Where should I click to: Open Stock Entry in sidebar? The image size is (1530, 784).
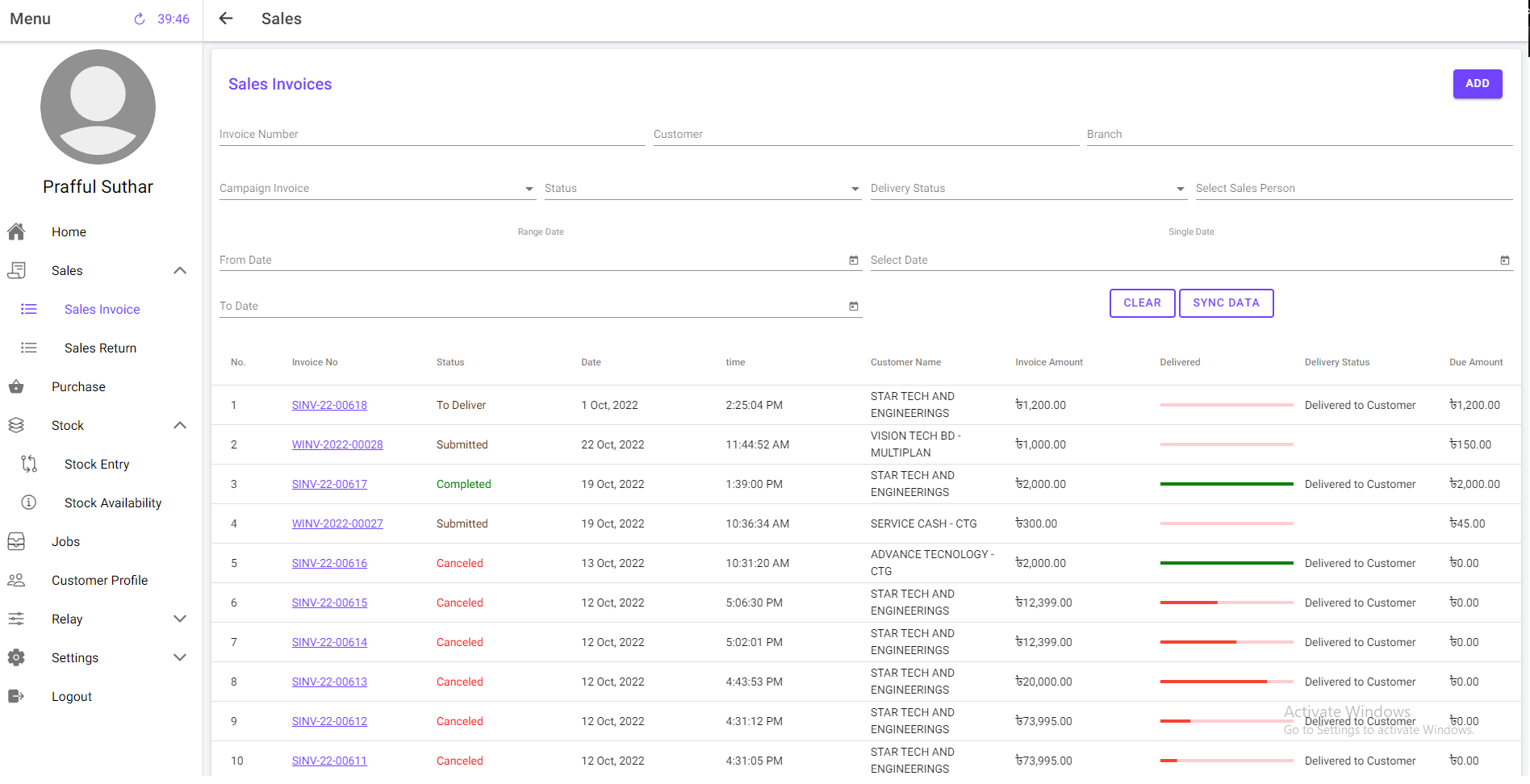click(x=97, y=464)
